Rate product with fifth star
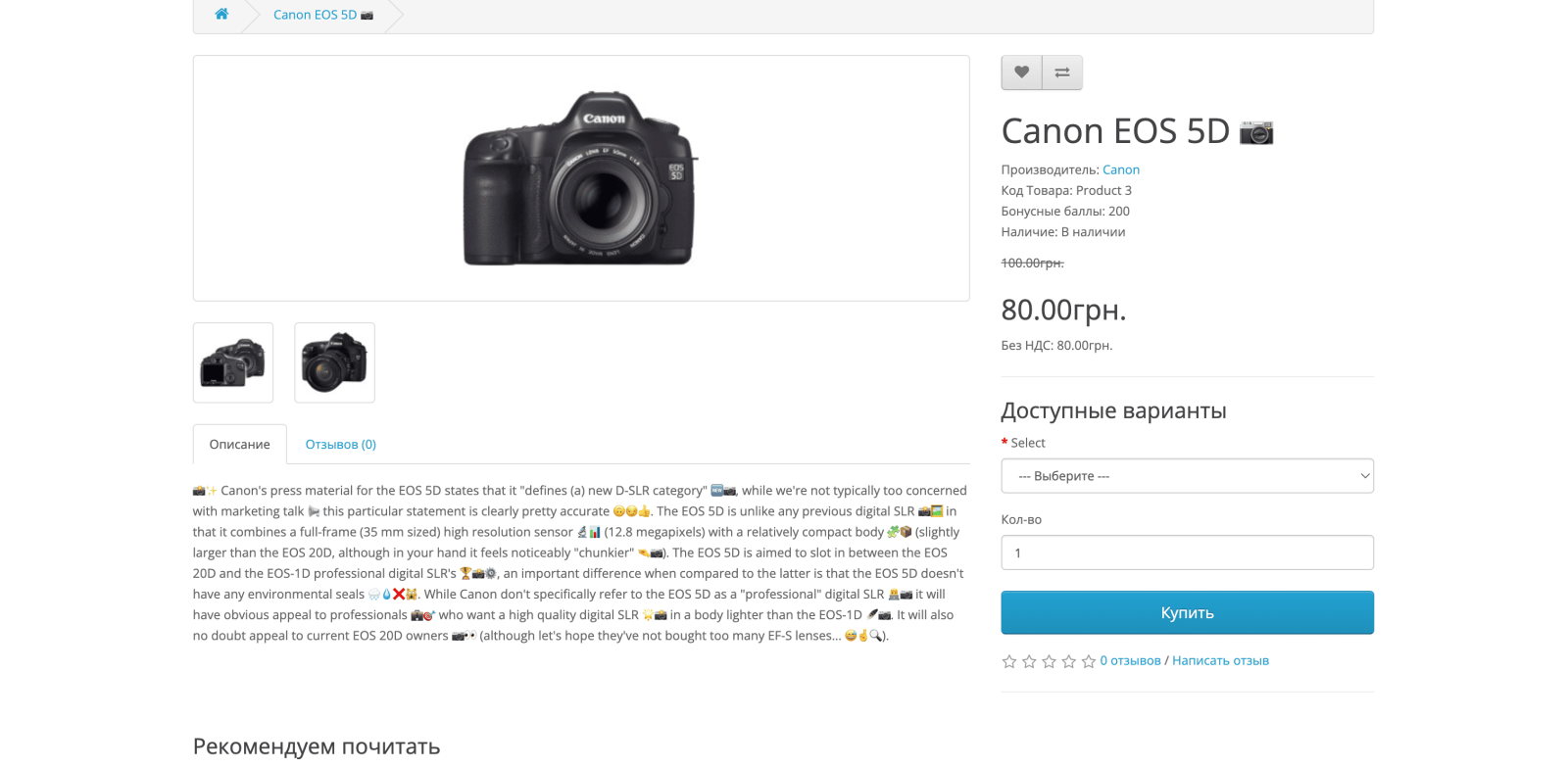 coord(1088,661)
